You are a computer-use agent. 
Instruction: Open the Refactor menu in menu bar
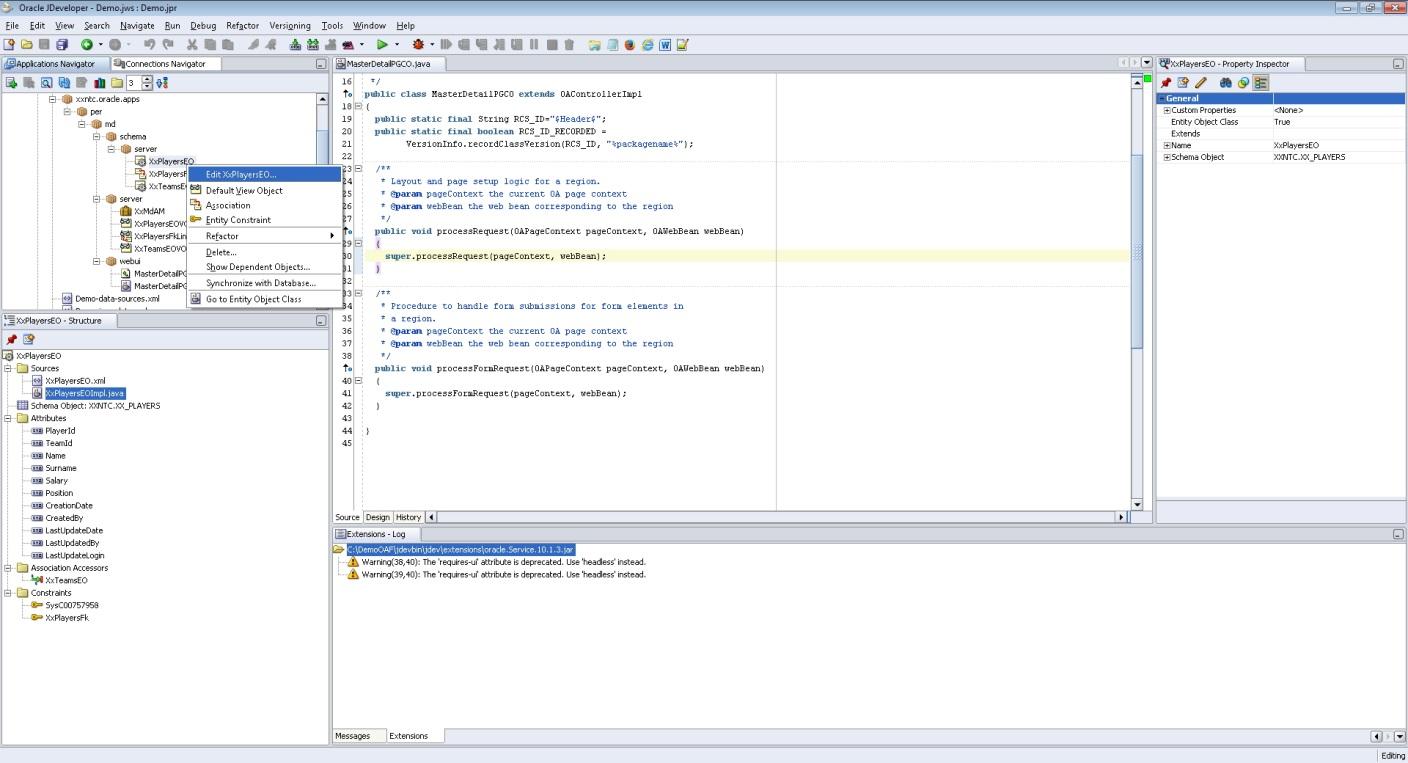[242, 25]
